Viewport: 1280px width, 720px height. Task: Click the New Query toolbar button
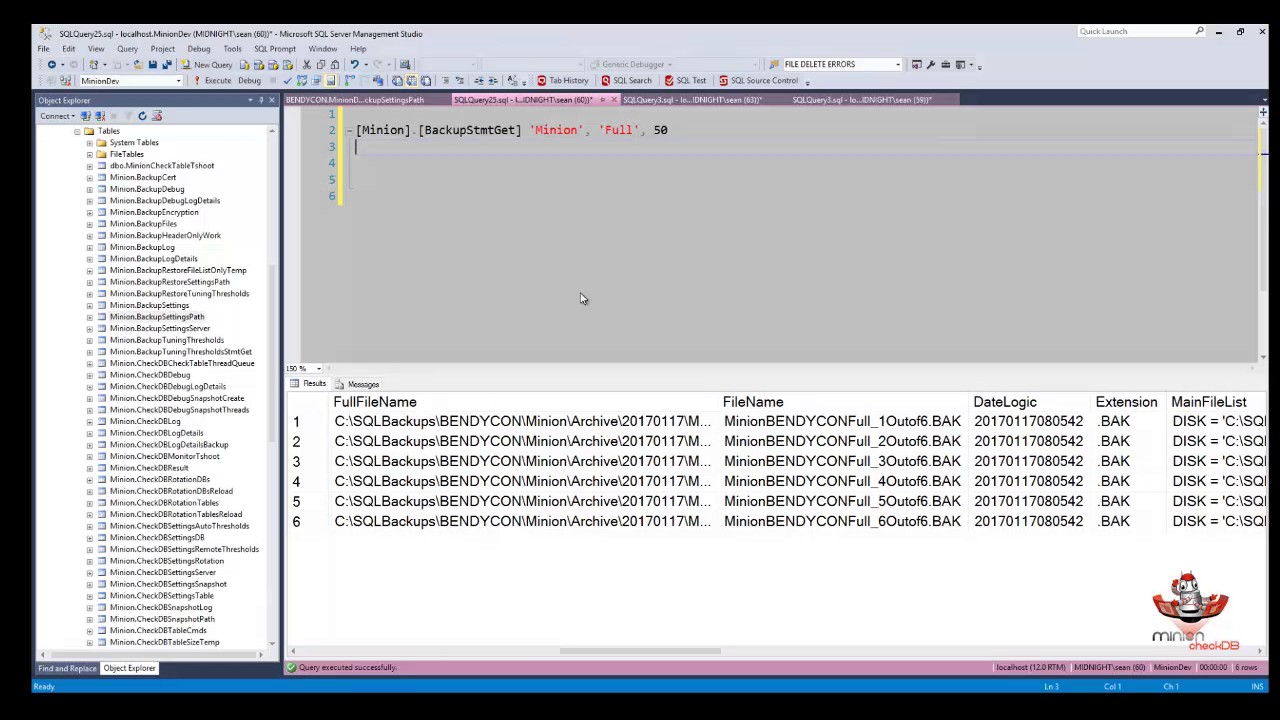point(206,65)
